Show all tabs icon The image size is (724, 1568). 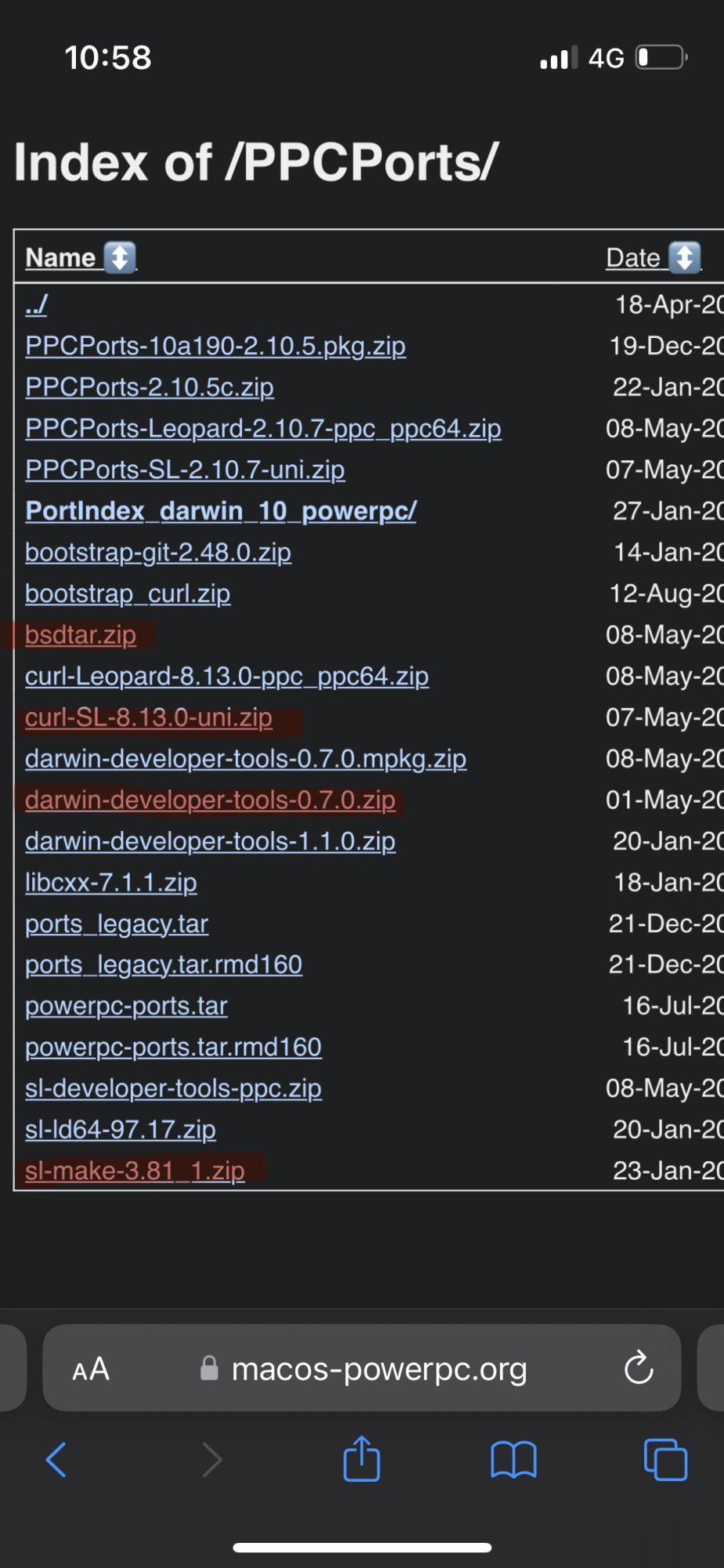pyautogui.click(x=665, y=1460)
